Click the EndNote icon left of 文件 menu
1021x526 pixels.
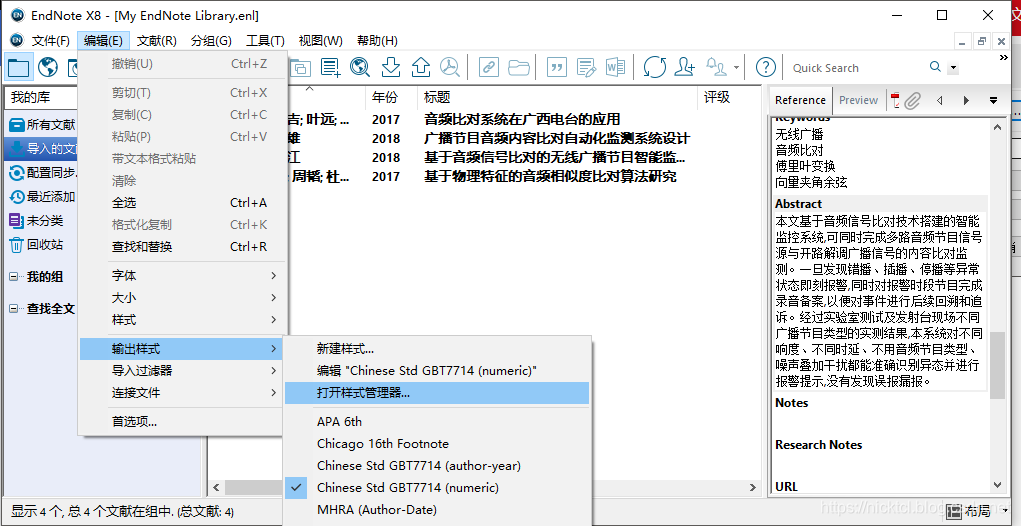click(x=16, y=40)
